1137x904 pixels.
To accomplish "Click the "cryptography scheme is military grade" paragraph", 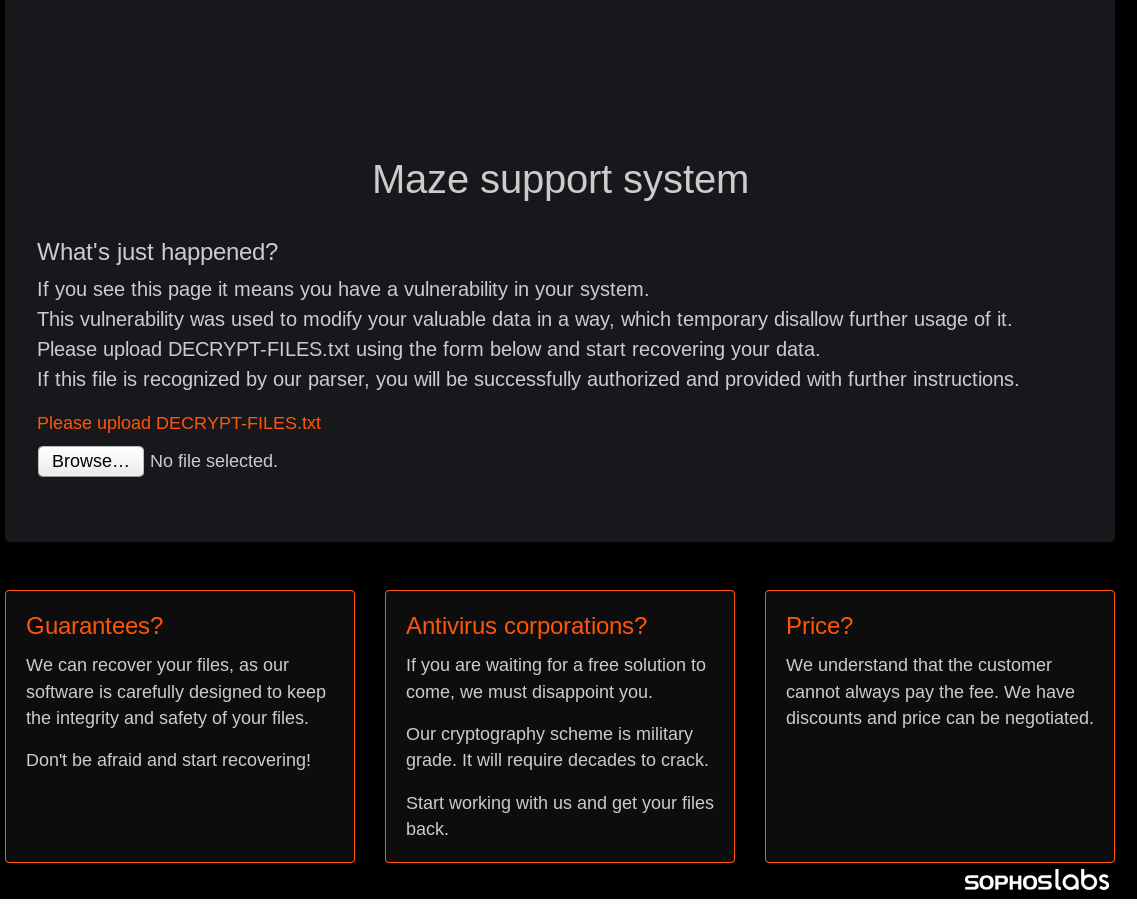I will (x=557, y=747).
